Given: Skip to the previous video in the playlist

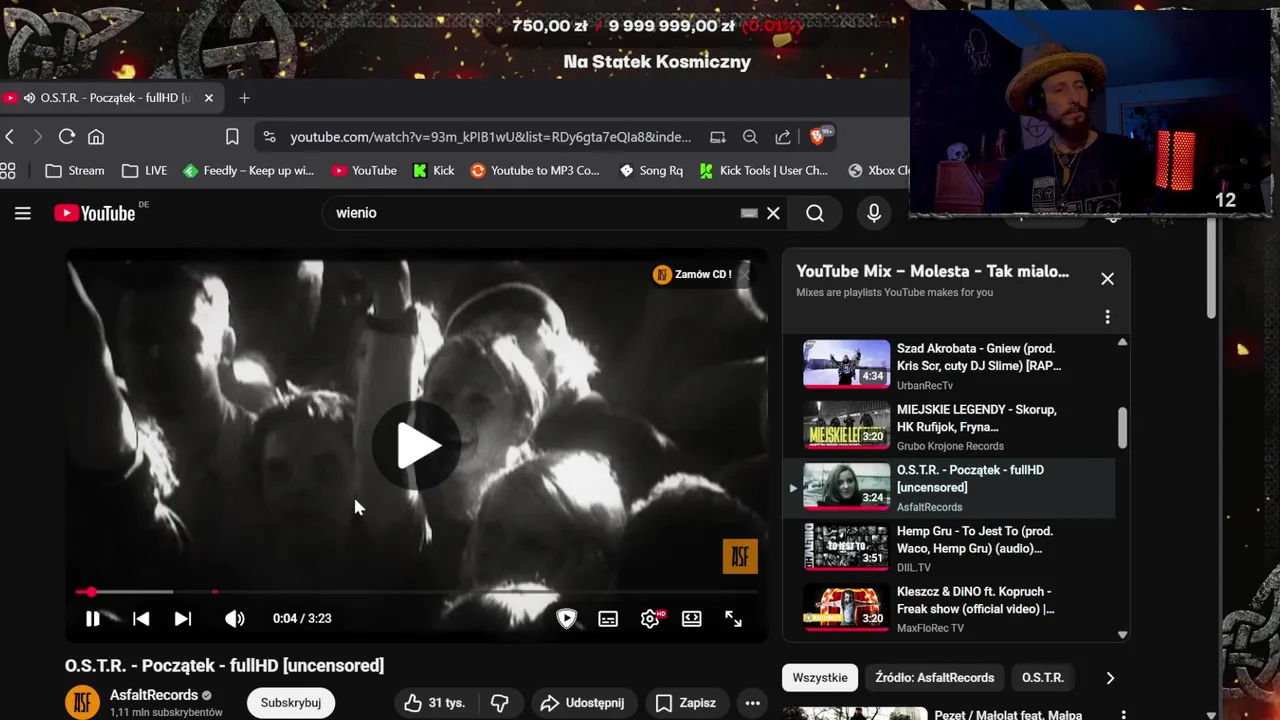Looking at the screenshot, I should click(141, 619).
